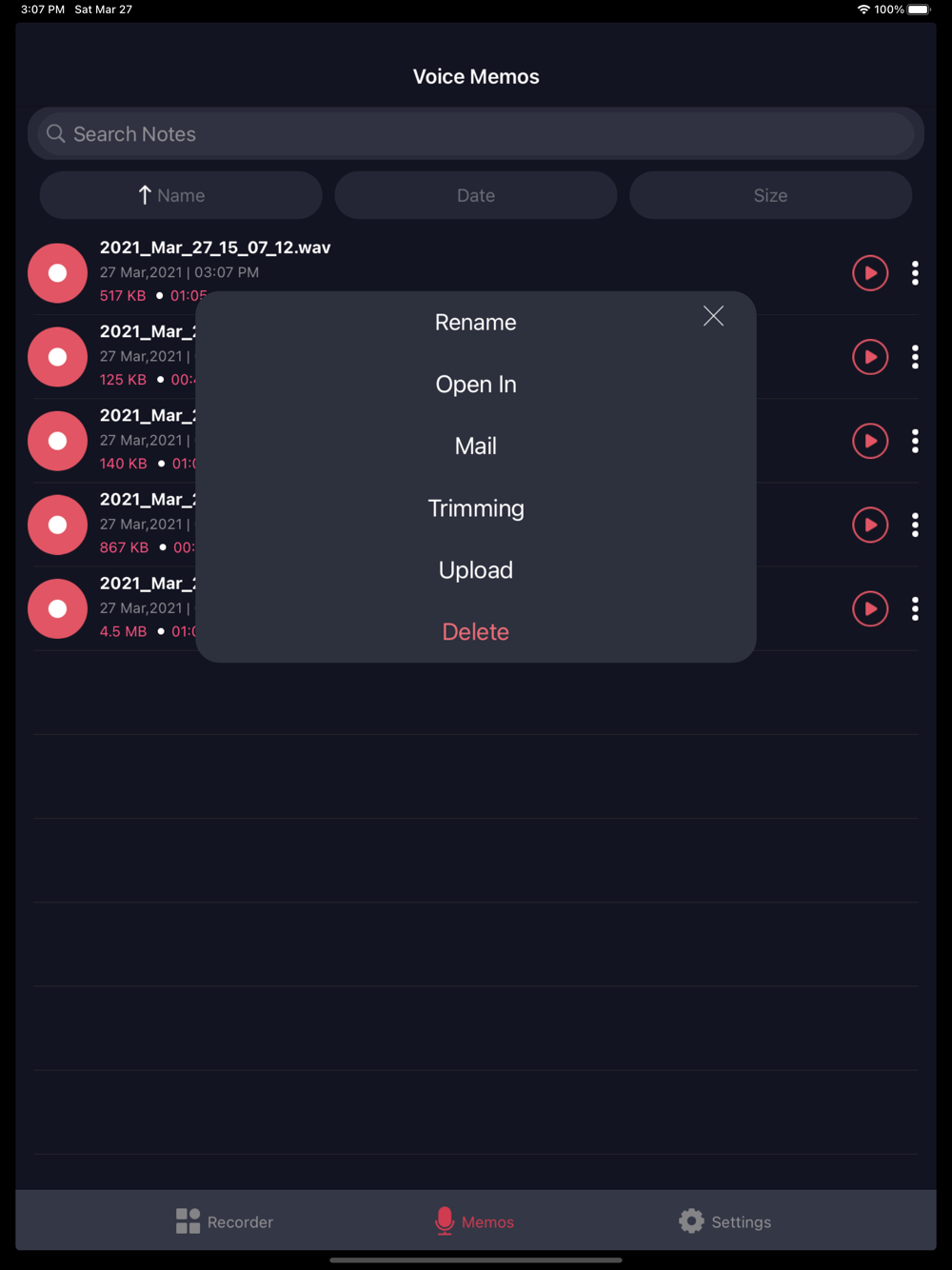Select Trimming from the options menu
The height and width of the screenshot is (1270, 952).
476,507
